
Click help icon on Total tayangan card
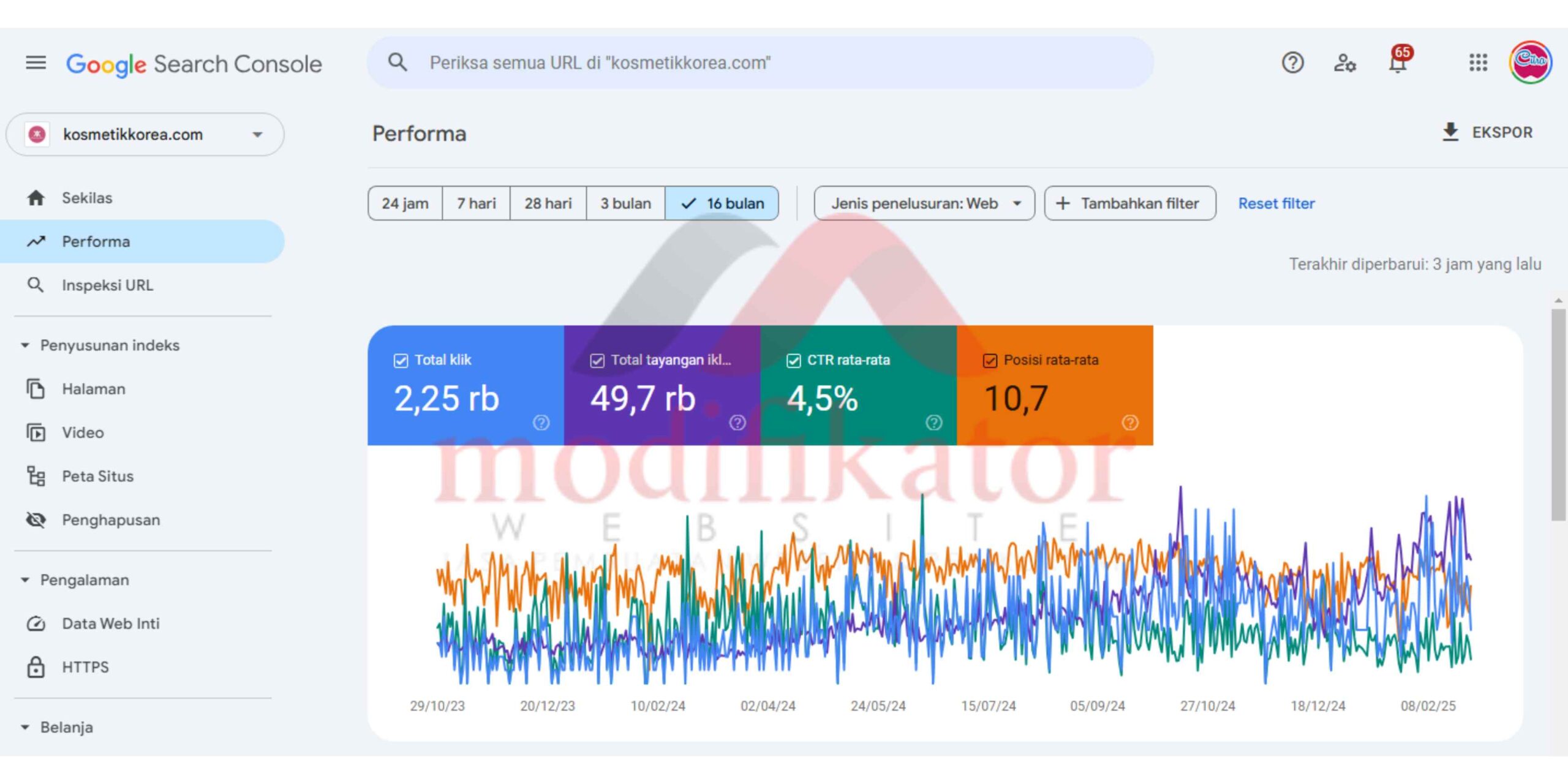pyautogui.click(x=737, y=423)
